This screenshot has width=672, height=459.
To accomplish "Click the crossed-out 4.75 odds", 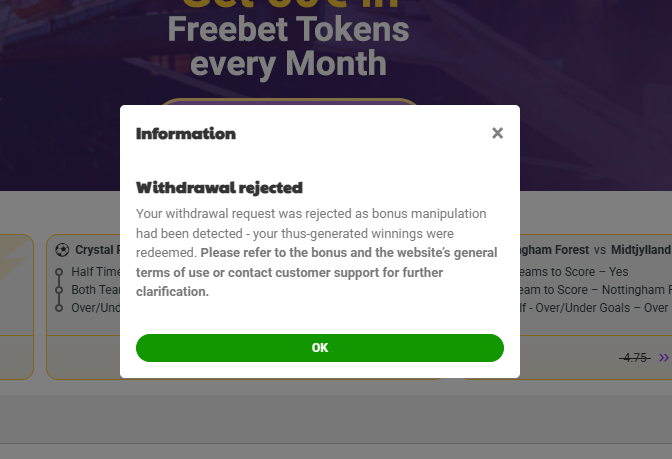I will [x=635, y=357].
